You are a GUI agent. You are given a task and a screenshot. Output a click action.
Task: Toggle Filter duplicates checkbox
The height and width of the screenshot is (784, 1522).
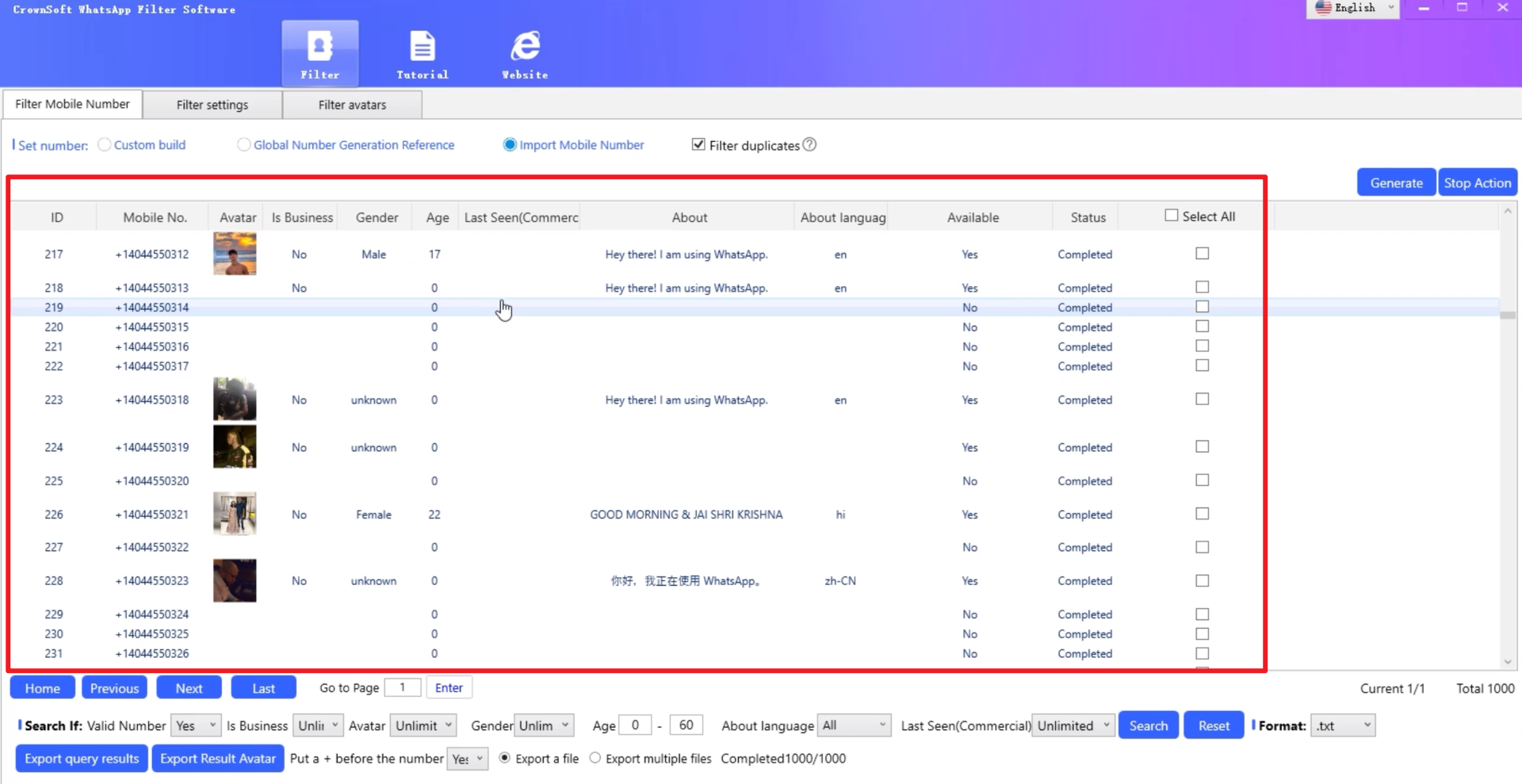698,144
